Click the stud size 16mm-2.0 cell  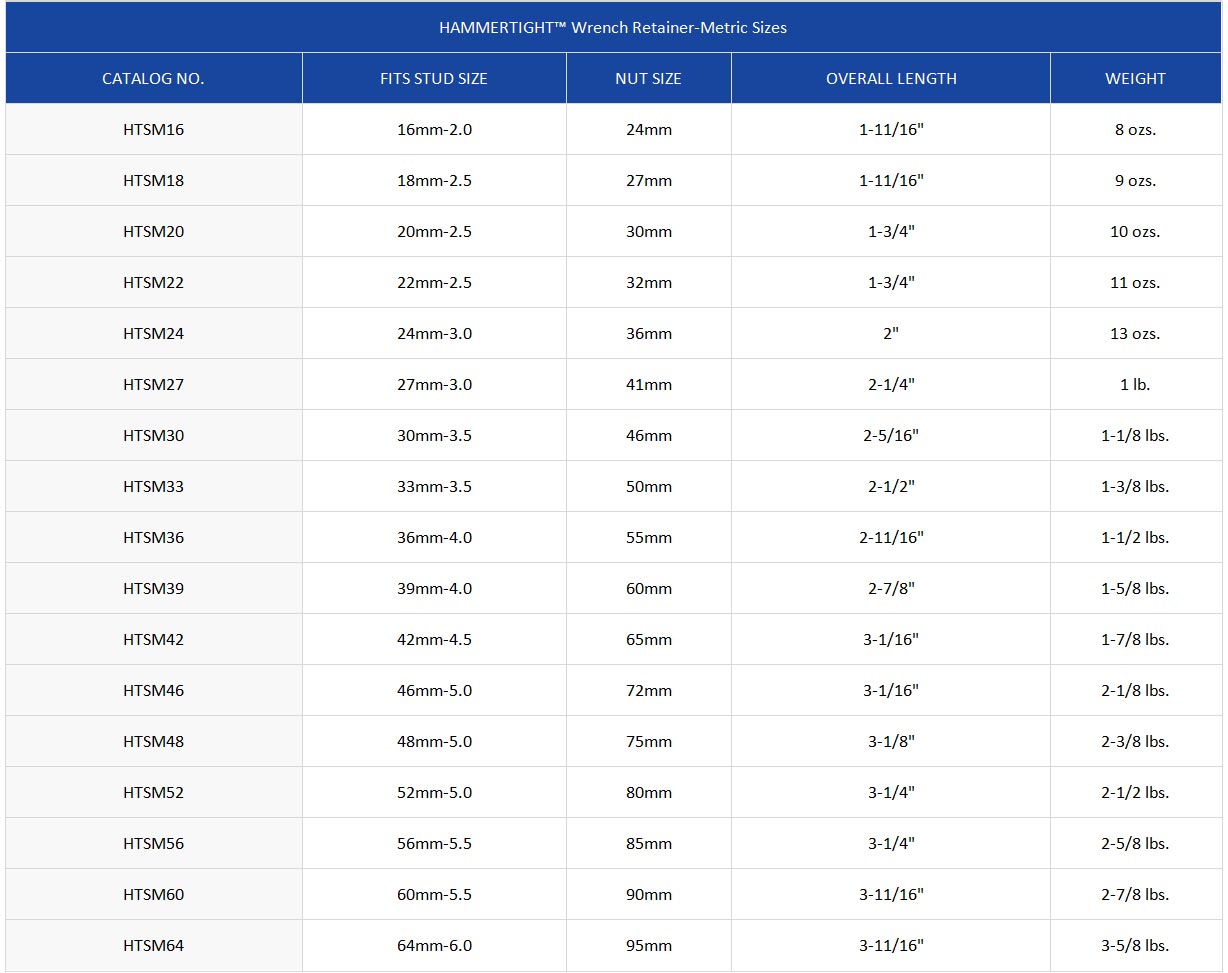(x=434, y=130)
